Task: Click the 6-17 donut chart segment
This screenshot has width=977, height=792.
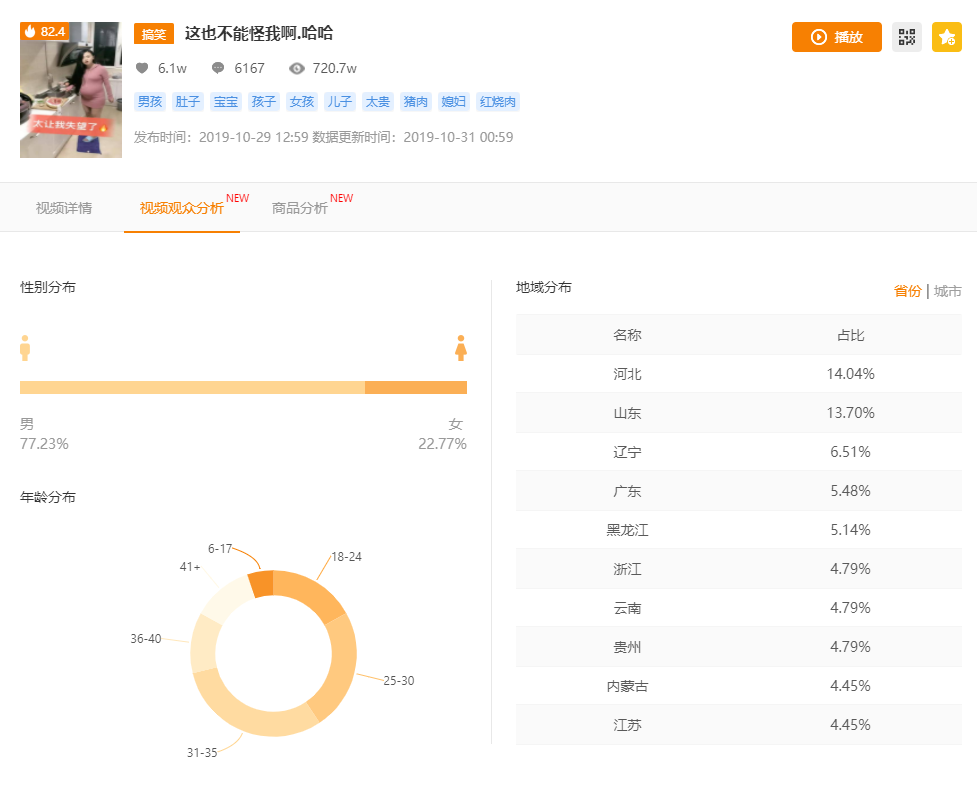Action: tap(262, 584)
